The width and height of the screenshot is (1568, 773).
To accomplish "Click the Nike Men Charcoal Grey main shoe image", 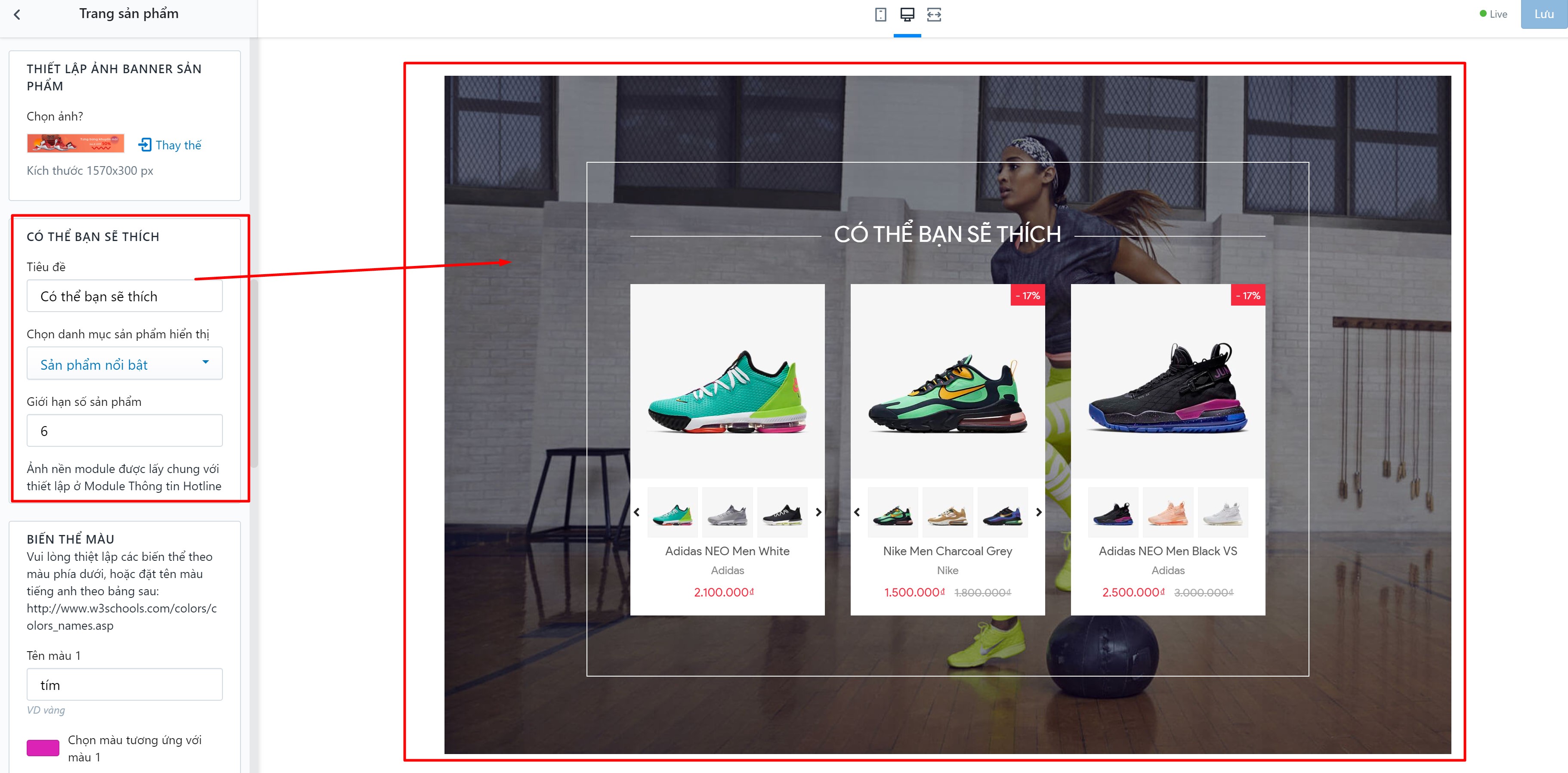I will point(948,382).
